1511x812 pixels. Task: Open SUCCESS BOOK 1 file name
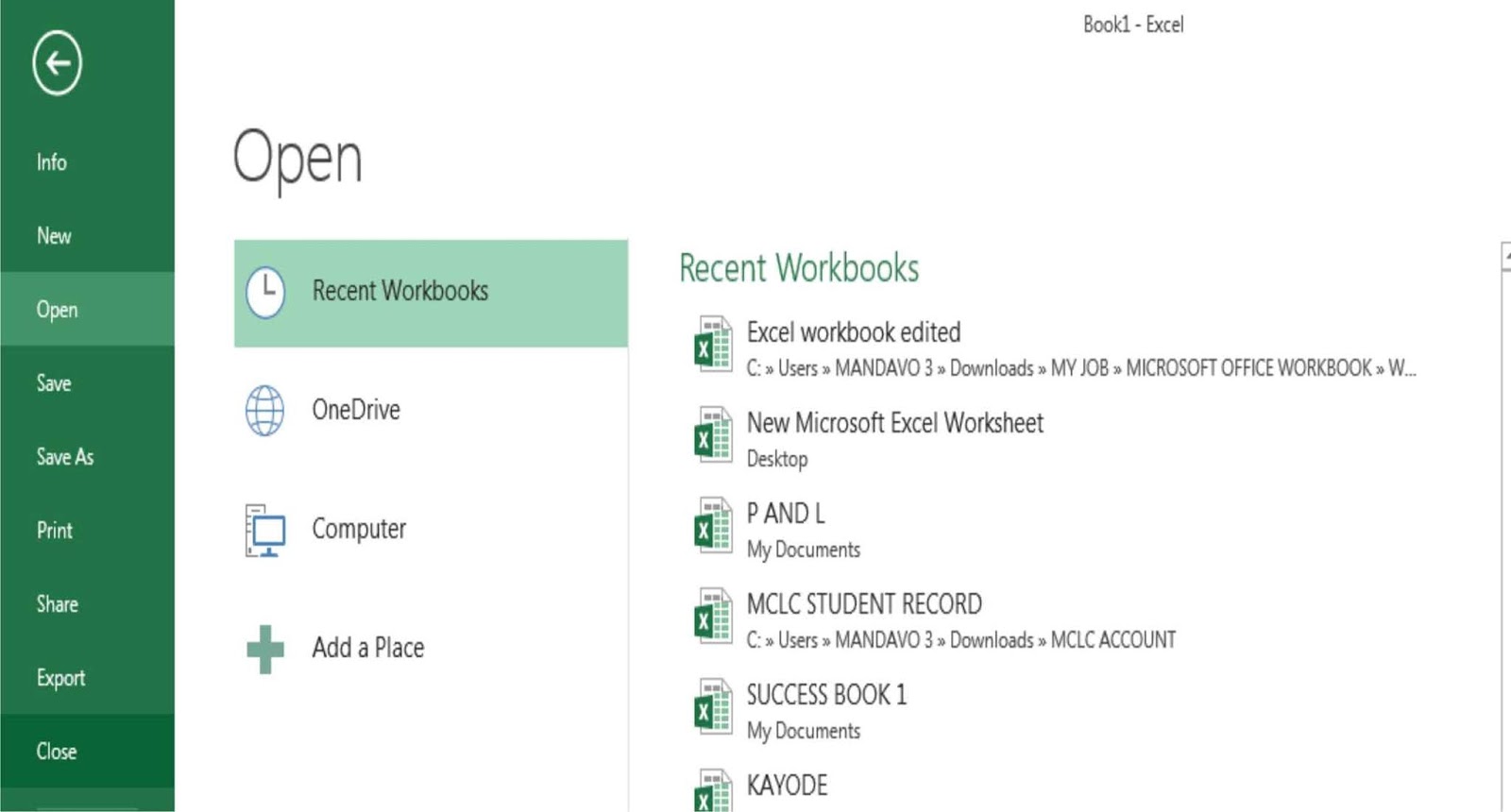[826, 695]
